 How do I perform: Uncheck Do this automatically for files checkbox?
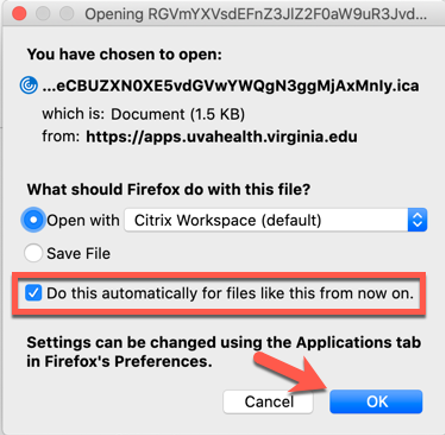click(33, 293)
